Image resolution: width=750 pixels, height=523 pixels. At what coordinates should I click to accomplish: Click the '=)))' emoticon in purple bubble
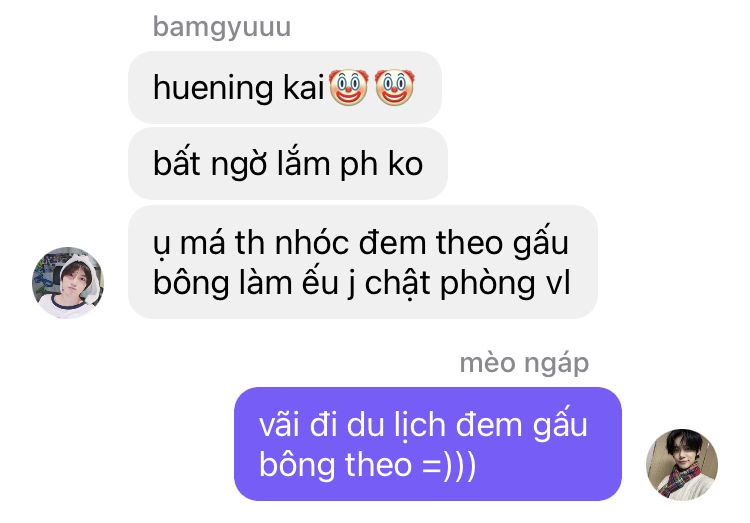click(x=450, y=465)
